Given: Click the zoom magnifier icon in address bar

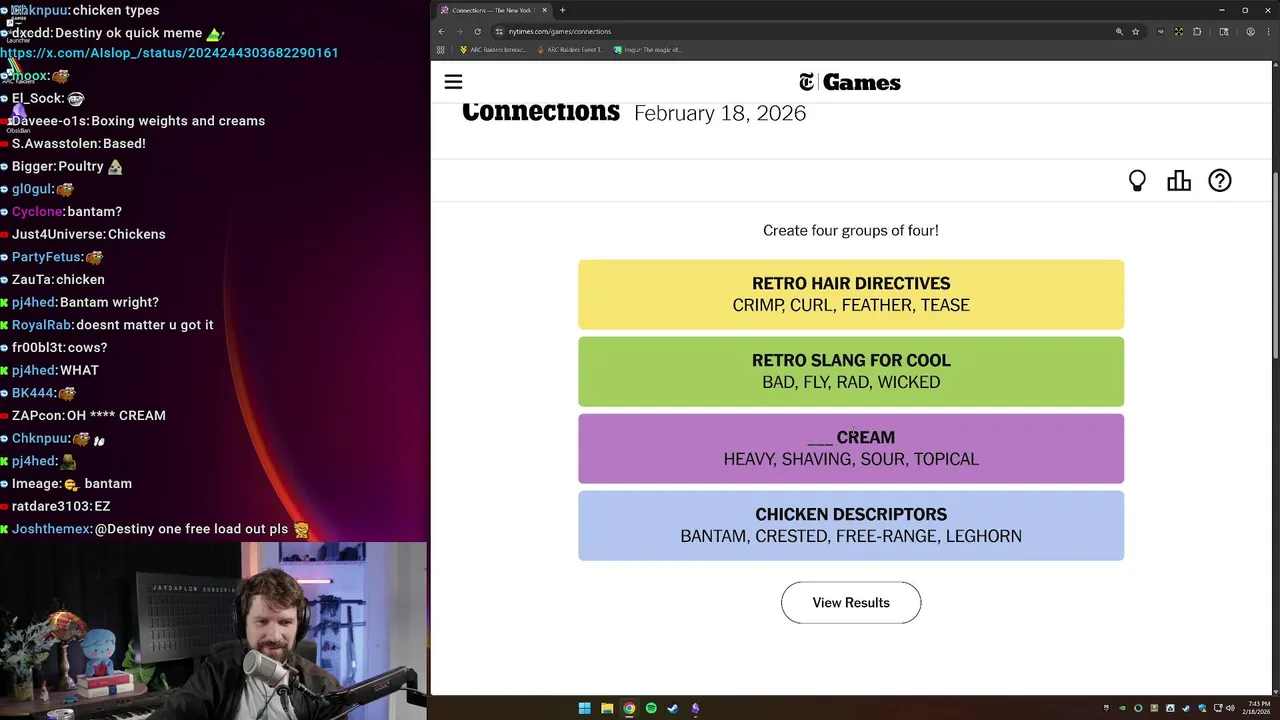Looking at the screenshot, I should (1119, 31).
